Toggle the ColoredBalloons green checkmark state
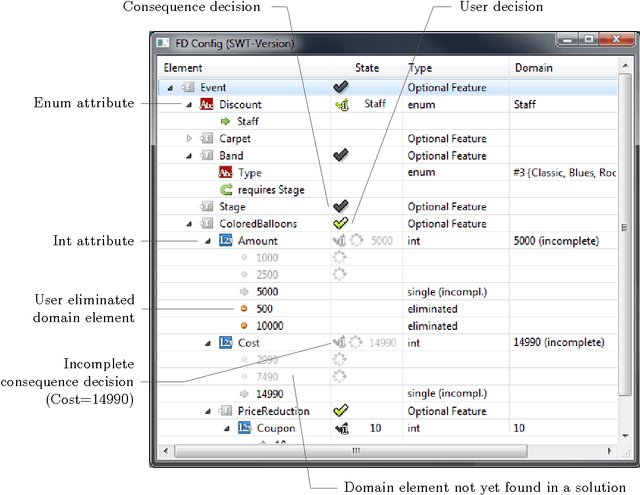The height and width of the screenshot is (495, 640). [341, 224]
